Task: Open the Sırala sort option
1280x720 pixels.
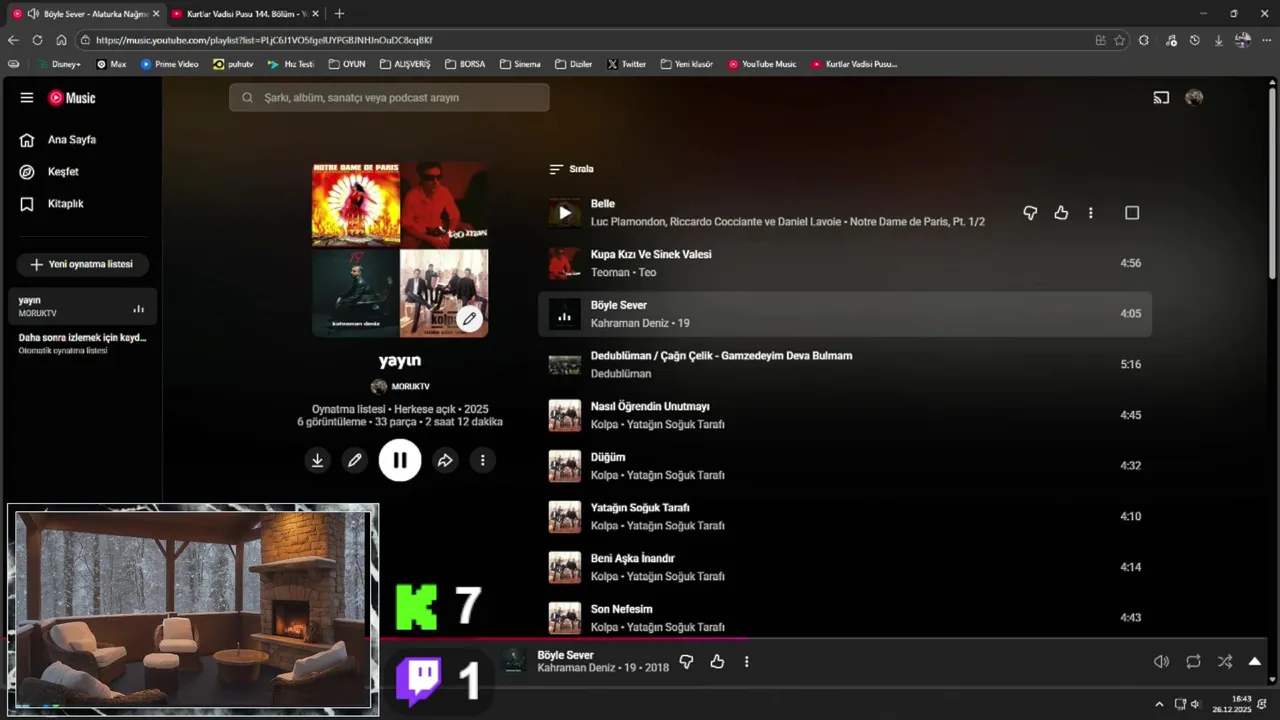Action: click(x=571, y=169)
